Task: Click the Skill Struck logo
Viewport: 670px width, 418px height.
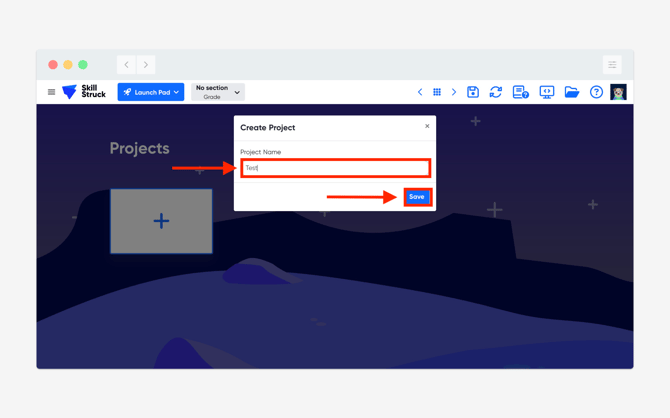Action: (x=84, y=92)
